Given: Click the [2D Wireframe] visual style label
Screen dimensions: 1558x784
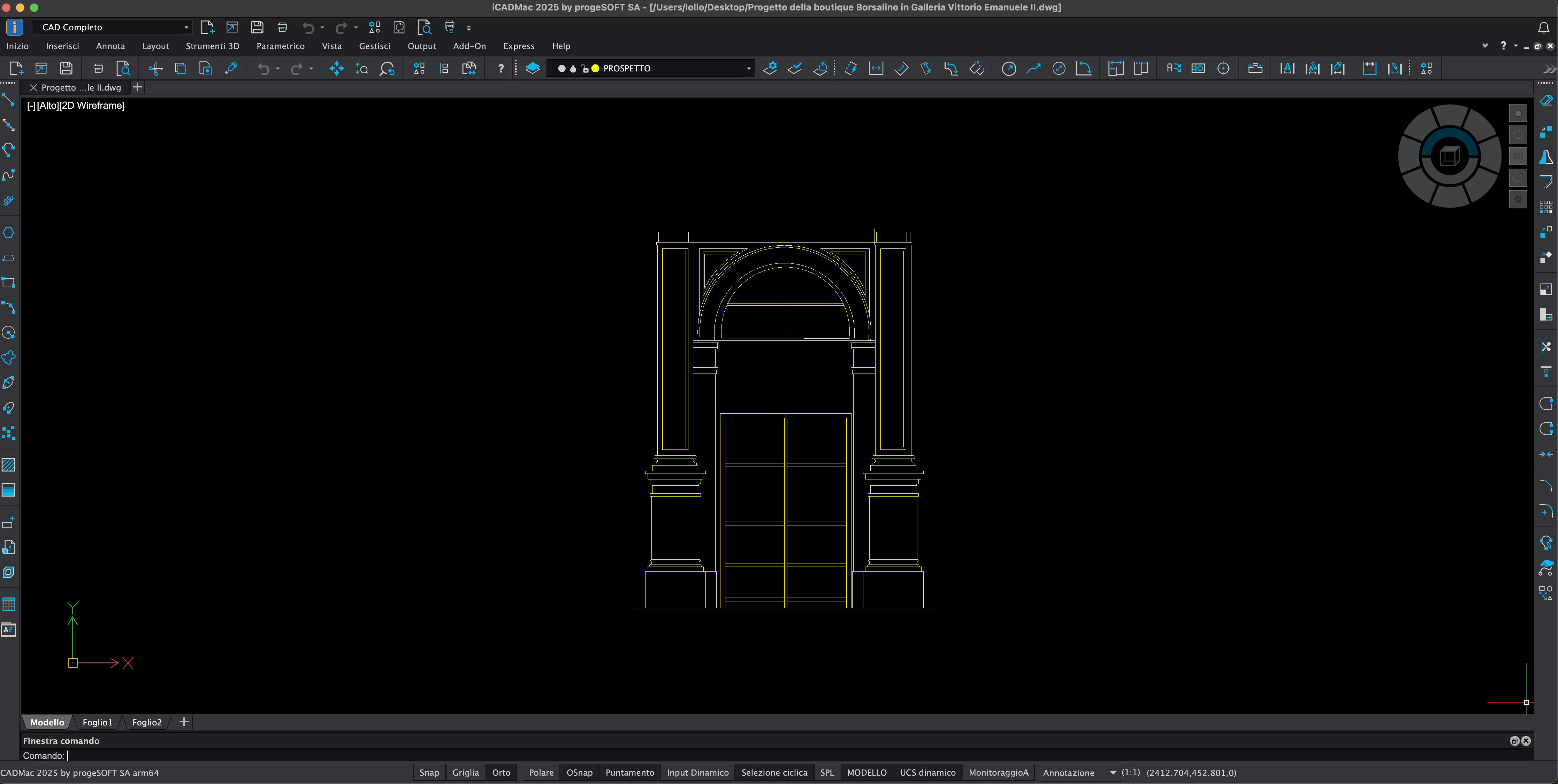Looking at the screenshot, I should tap(92, 105).
